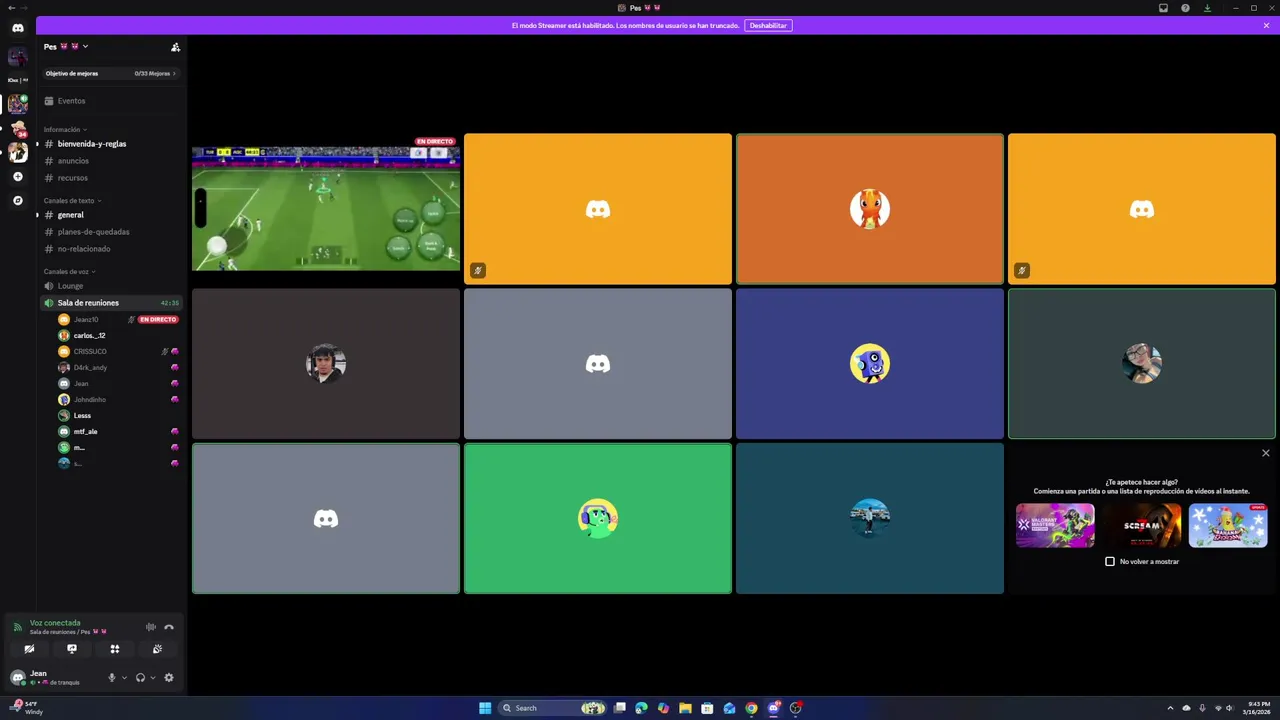The height and width of the screenshot is (720, 1280).
Task: Open the no-relacionado channel
Action: tap(110, 249)
